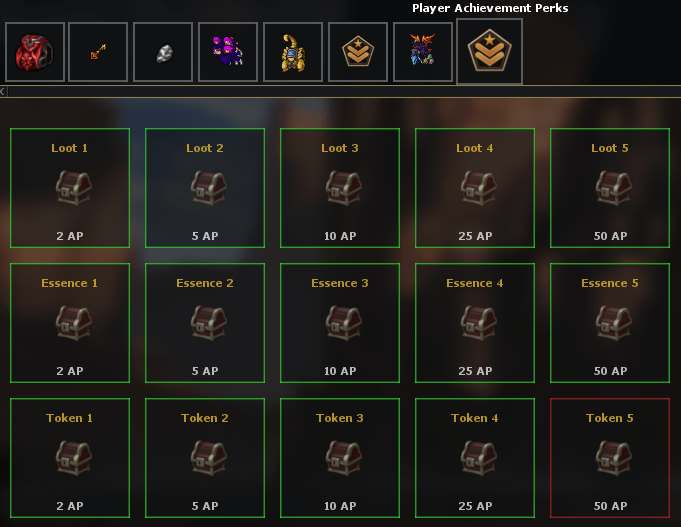Pick the Essence 2 perk box
This screenshot has width=681, height=527.
[205, 323]
